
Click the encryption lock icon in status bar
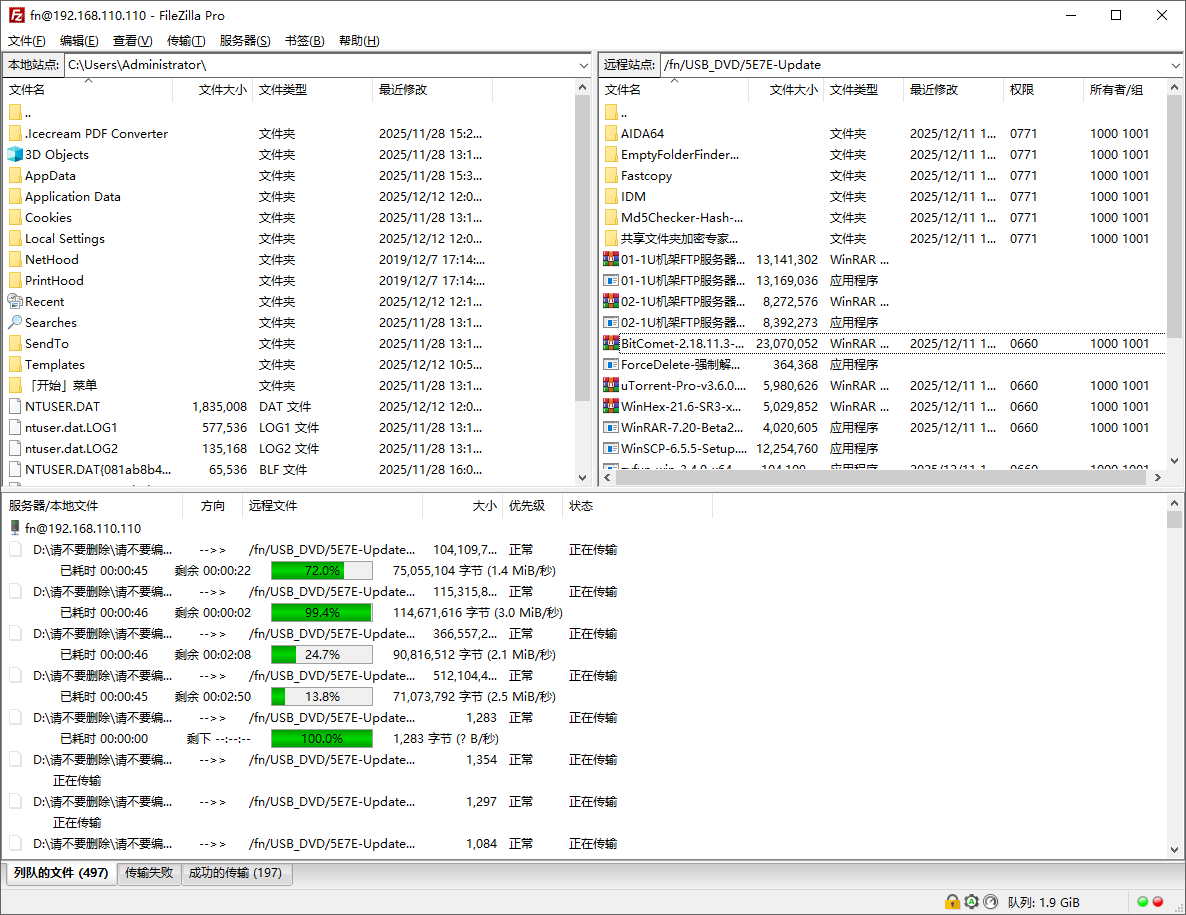coord(952,901)
